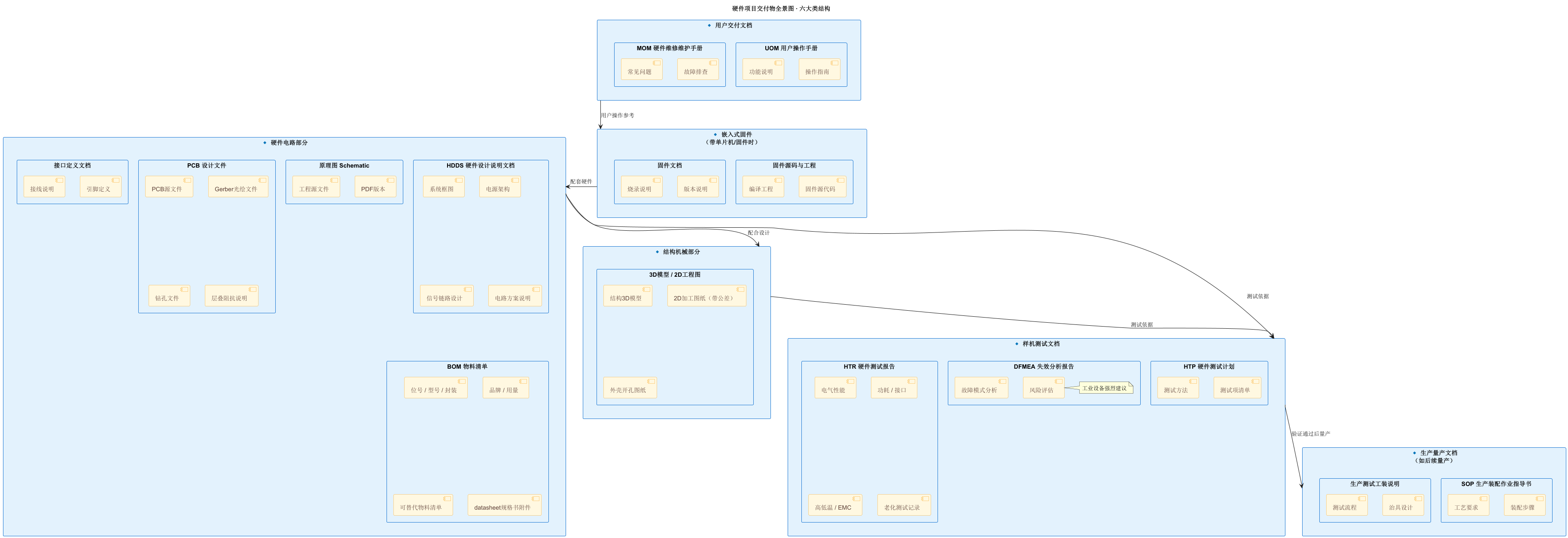This screenshot has height=538, width=1568.
Task: Click the 配合设计 arrow label
Action: coord(758,233)
